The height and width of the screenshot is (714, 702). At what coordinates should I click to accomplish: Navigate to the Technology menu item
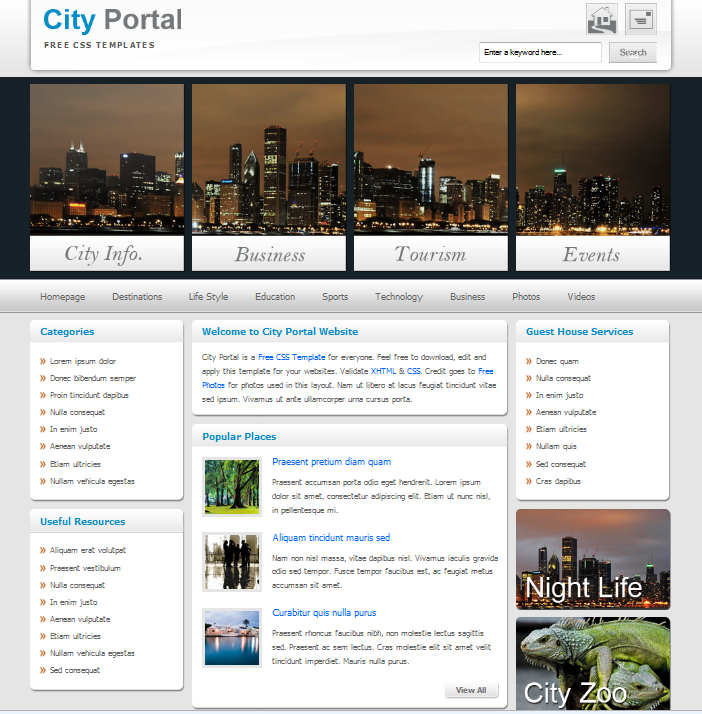point(399,297)
